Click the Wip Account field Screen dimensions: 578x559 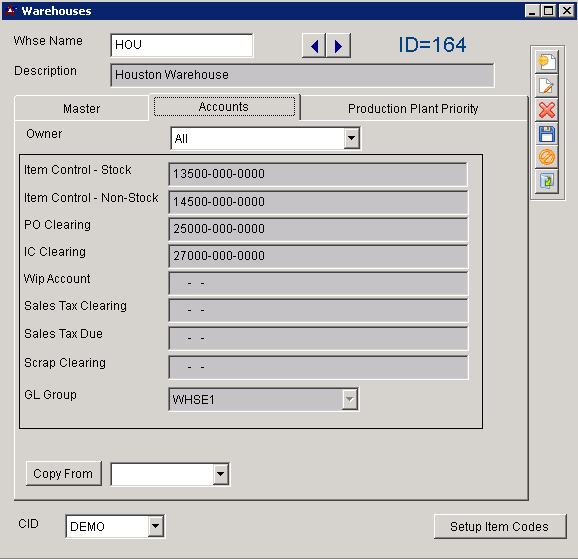point(318,283)
